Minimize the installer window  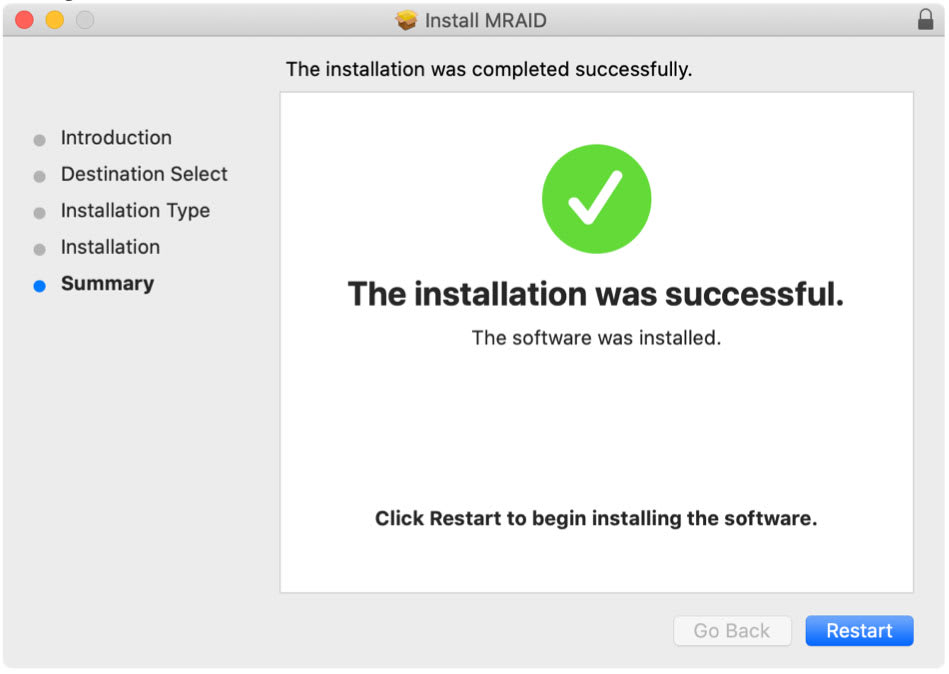[55, 18]
